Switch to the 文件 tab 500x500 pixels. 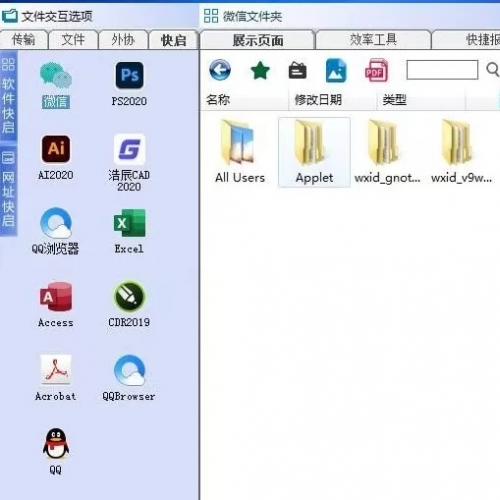tap(73, 40)
